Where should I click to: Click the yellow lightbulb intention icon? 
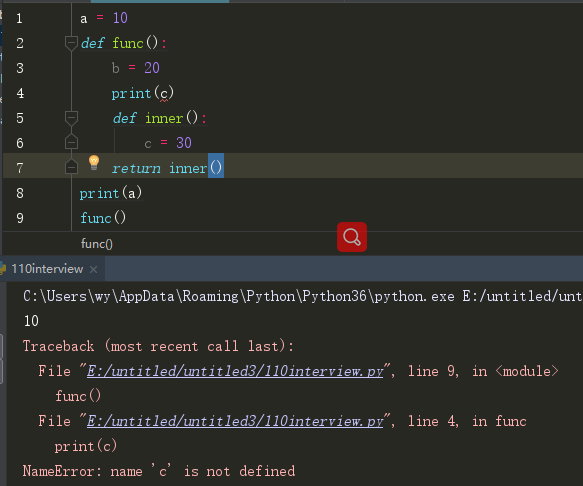[94, 163]
